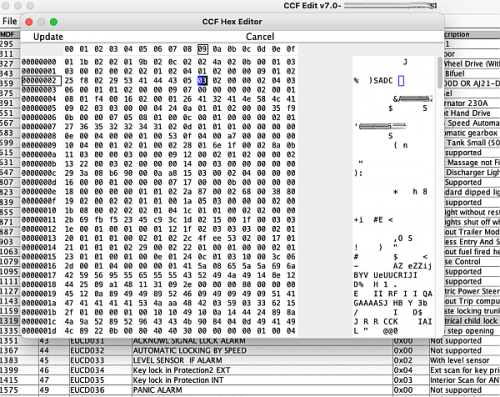The height and width of the screenshot is (397, 500).
Task: Click byte 25 in row 00000002
Action: click(x=69, y=80)
